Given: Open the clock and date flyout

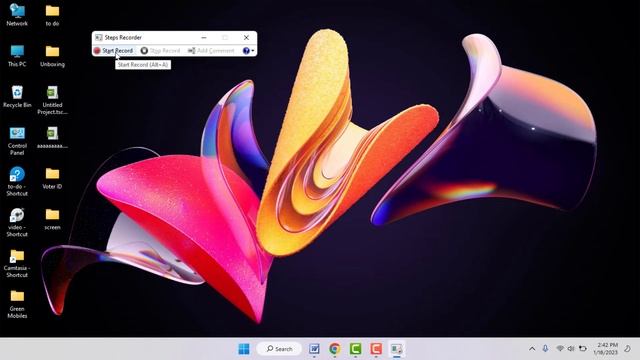Looking at the screenshot, I should (606, 349).
